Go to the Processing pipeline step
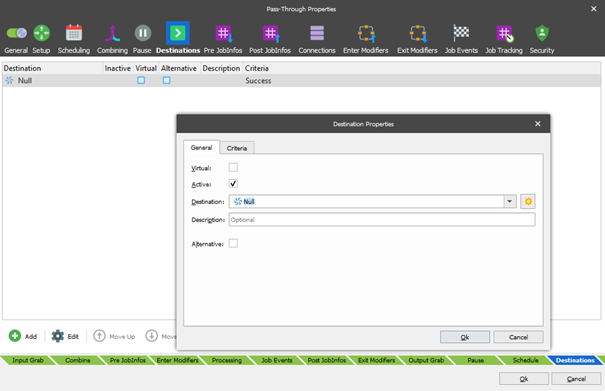Viewport: 605px width, 391px height. coord(227,361)
